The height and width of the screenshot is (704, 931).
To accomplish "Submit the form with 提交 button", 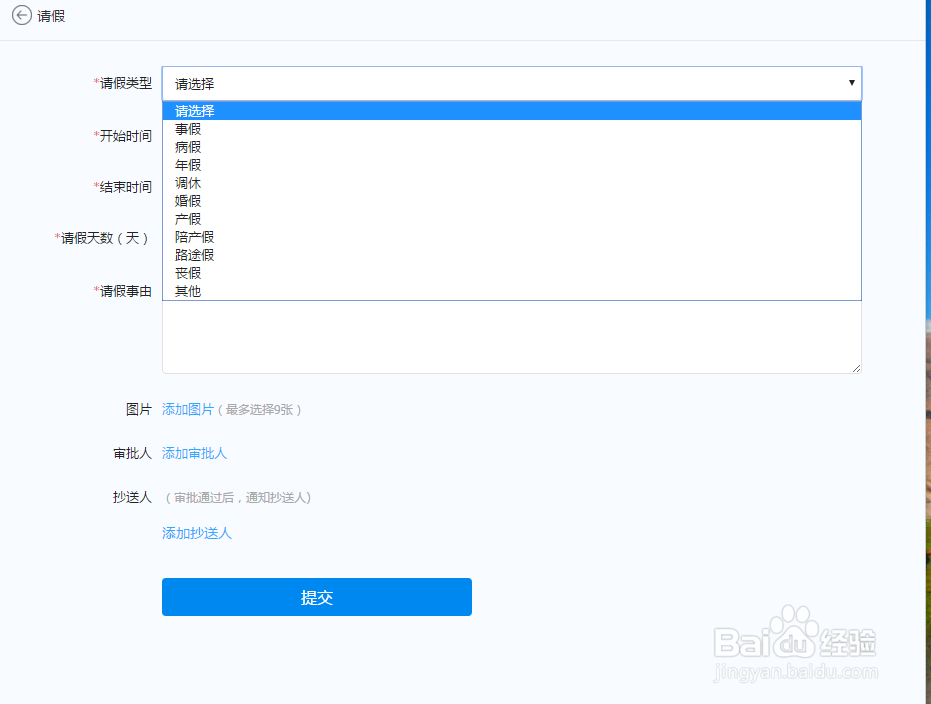I will click(x=317, y=597).
